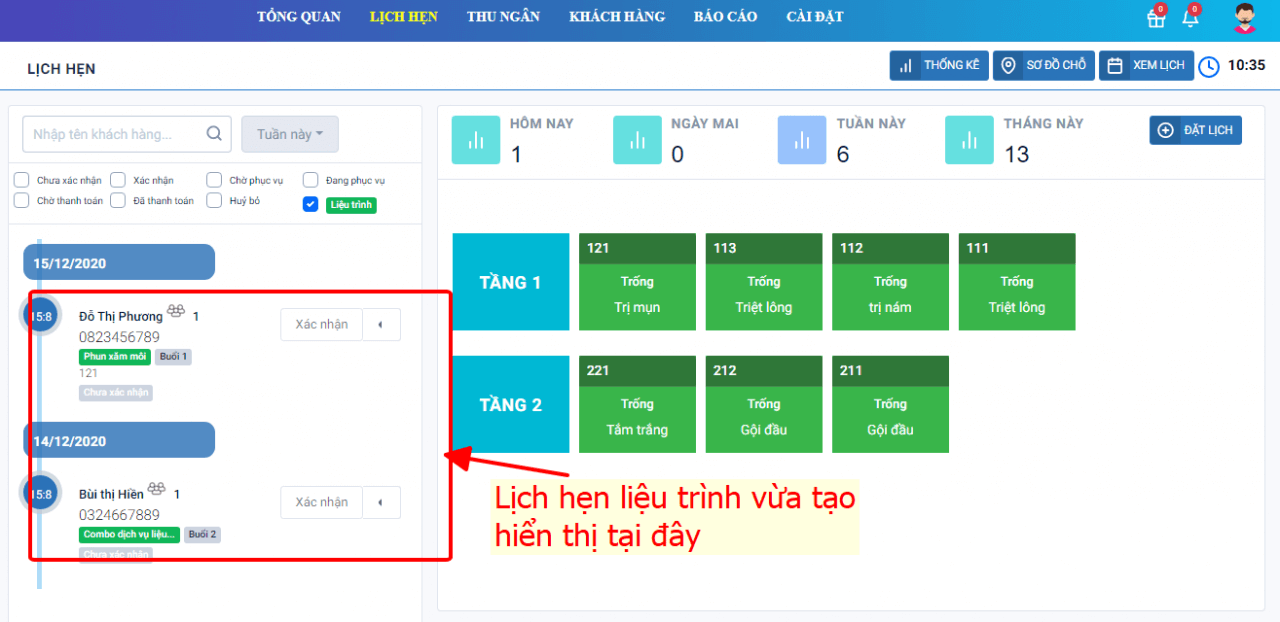Click the customer name search field
Viewport: 1280px width, 622px height.
click(115, 134)
